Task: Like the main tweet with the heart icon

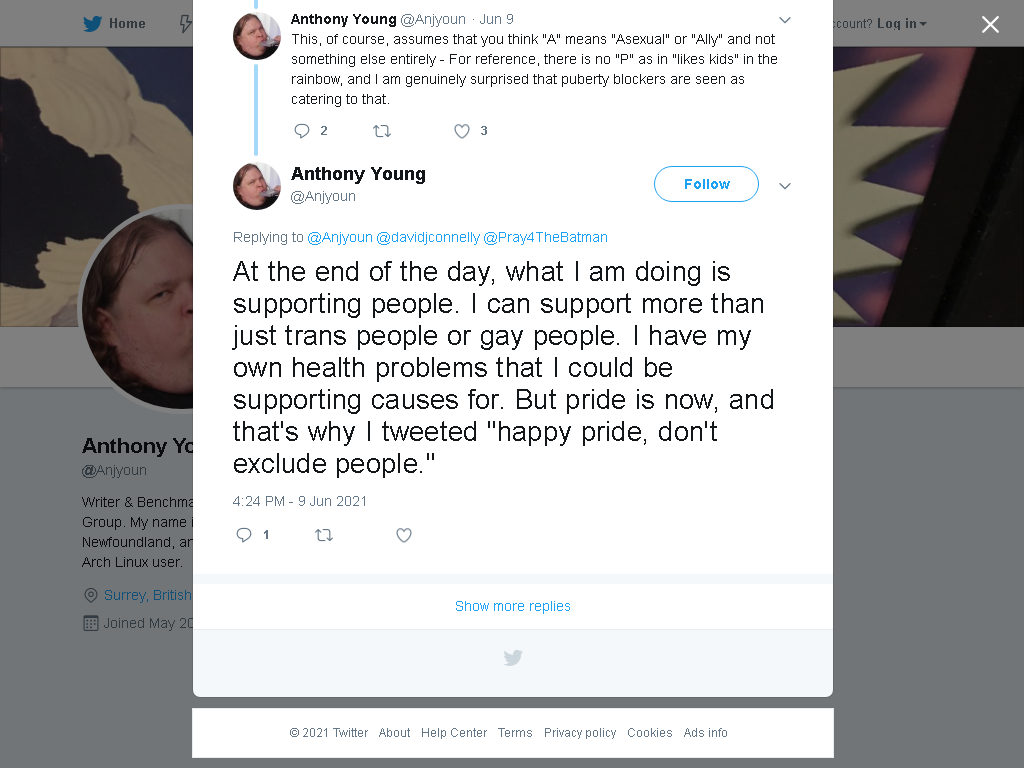Action: click(x=404, y=536)
